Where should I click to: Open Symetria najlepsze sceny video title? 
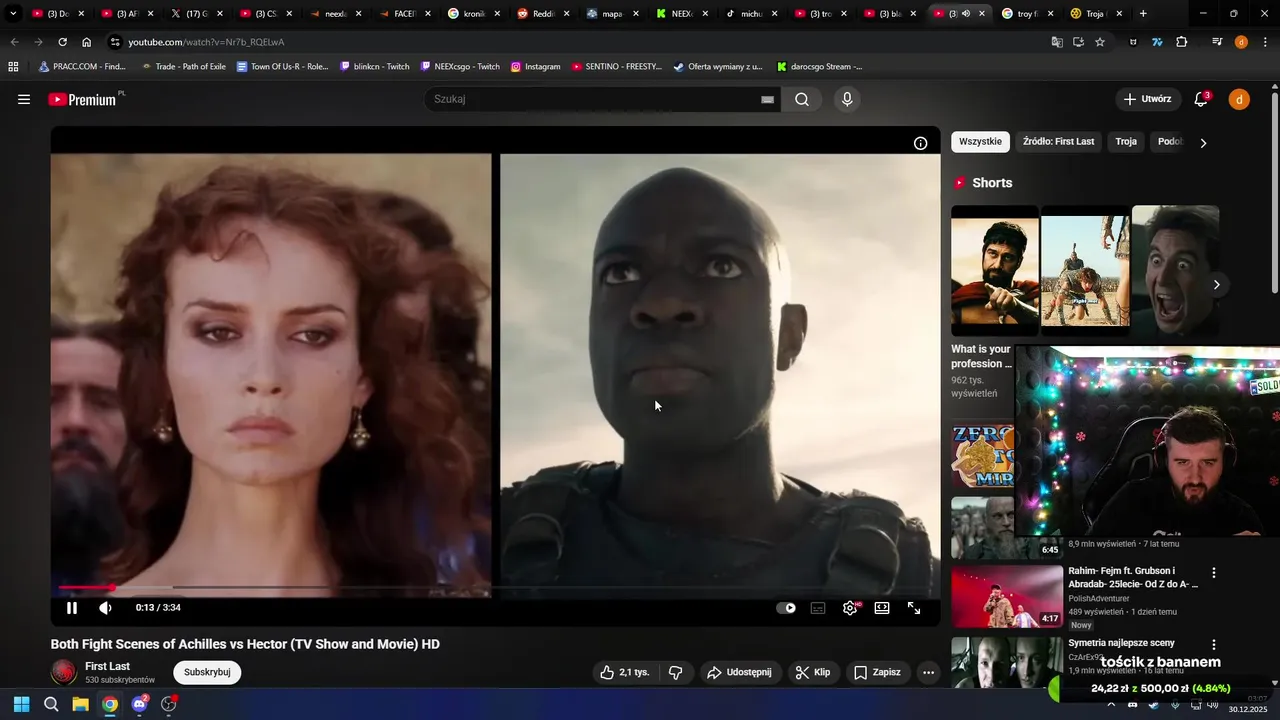pyautogui.click(x=1121, y=643)
